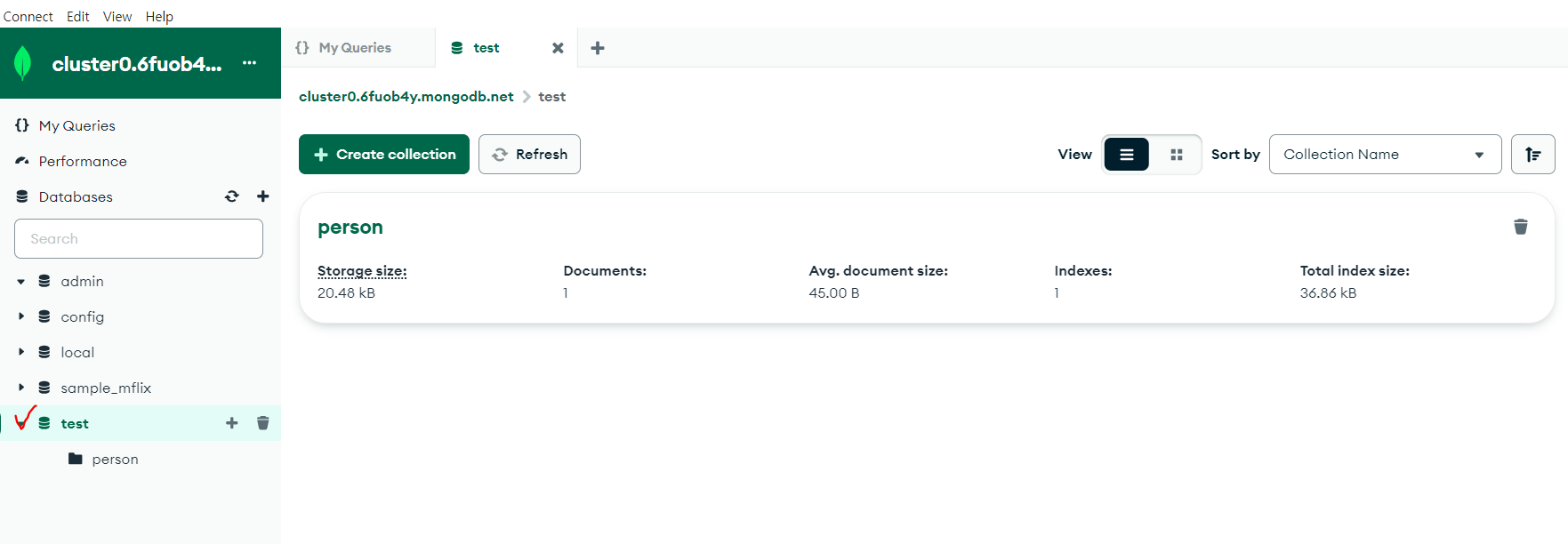Close the test tab
Image resolution: width=1568 pixels, height=544 pixels.
[x=558, y=48]
